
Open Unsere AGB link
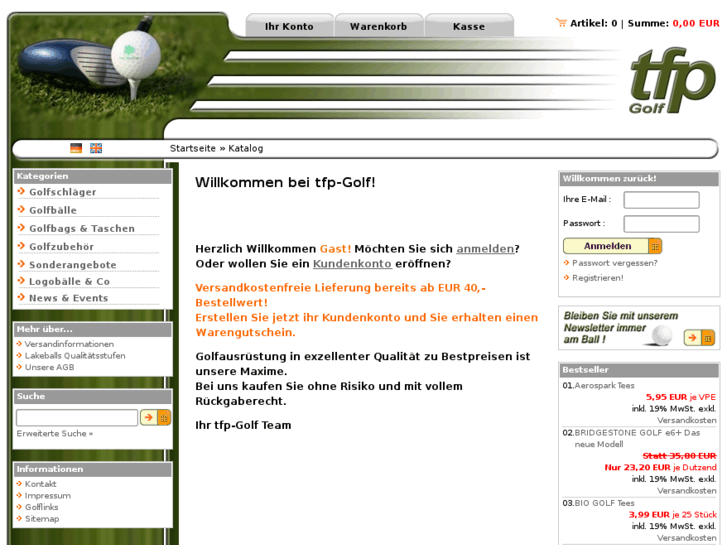pyautogui.click(x=50, y=367)
